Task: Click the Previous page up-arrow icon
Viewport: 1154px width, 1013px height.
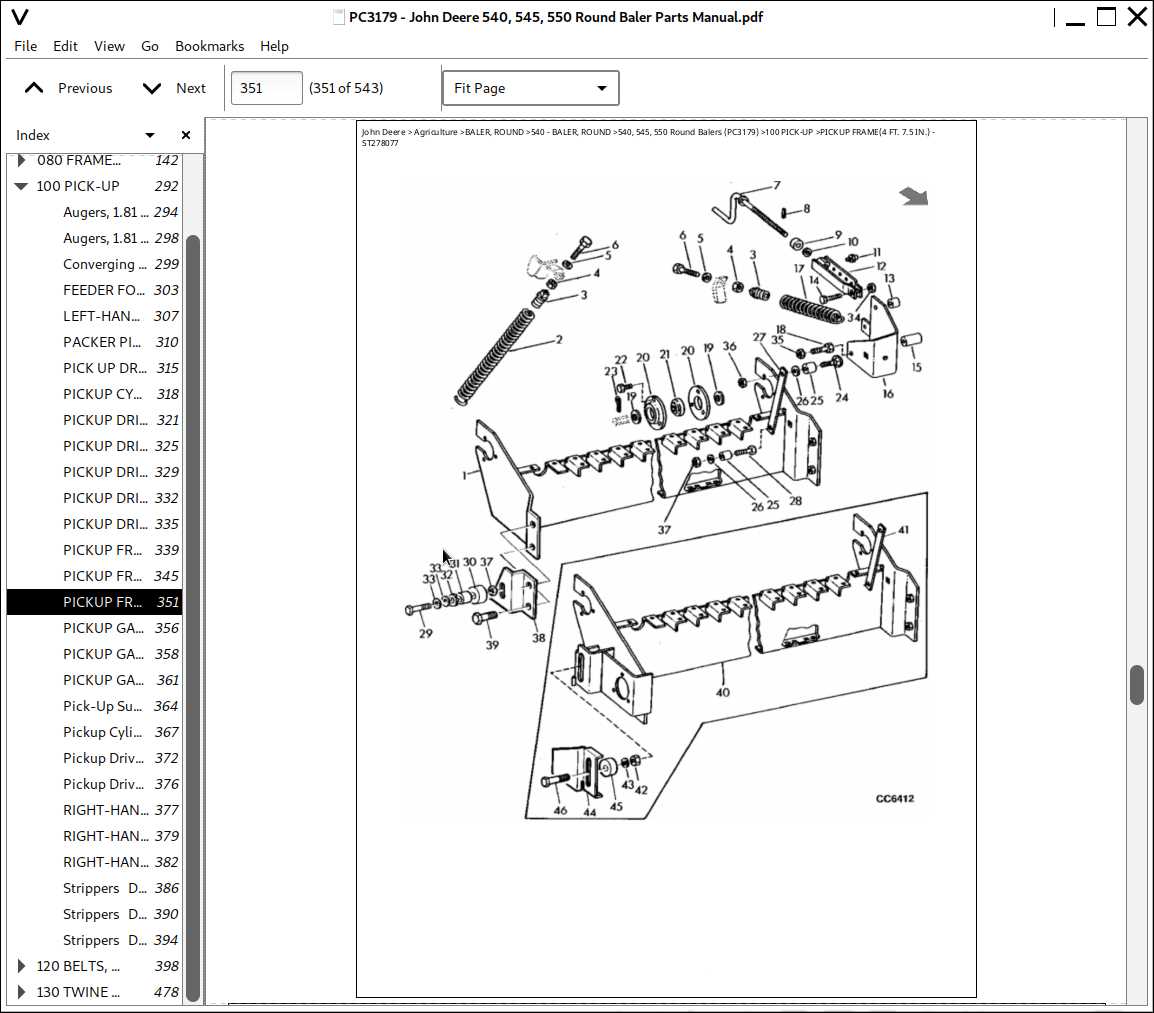Action: [x=34, y=88]
